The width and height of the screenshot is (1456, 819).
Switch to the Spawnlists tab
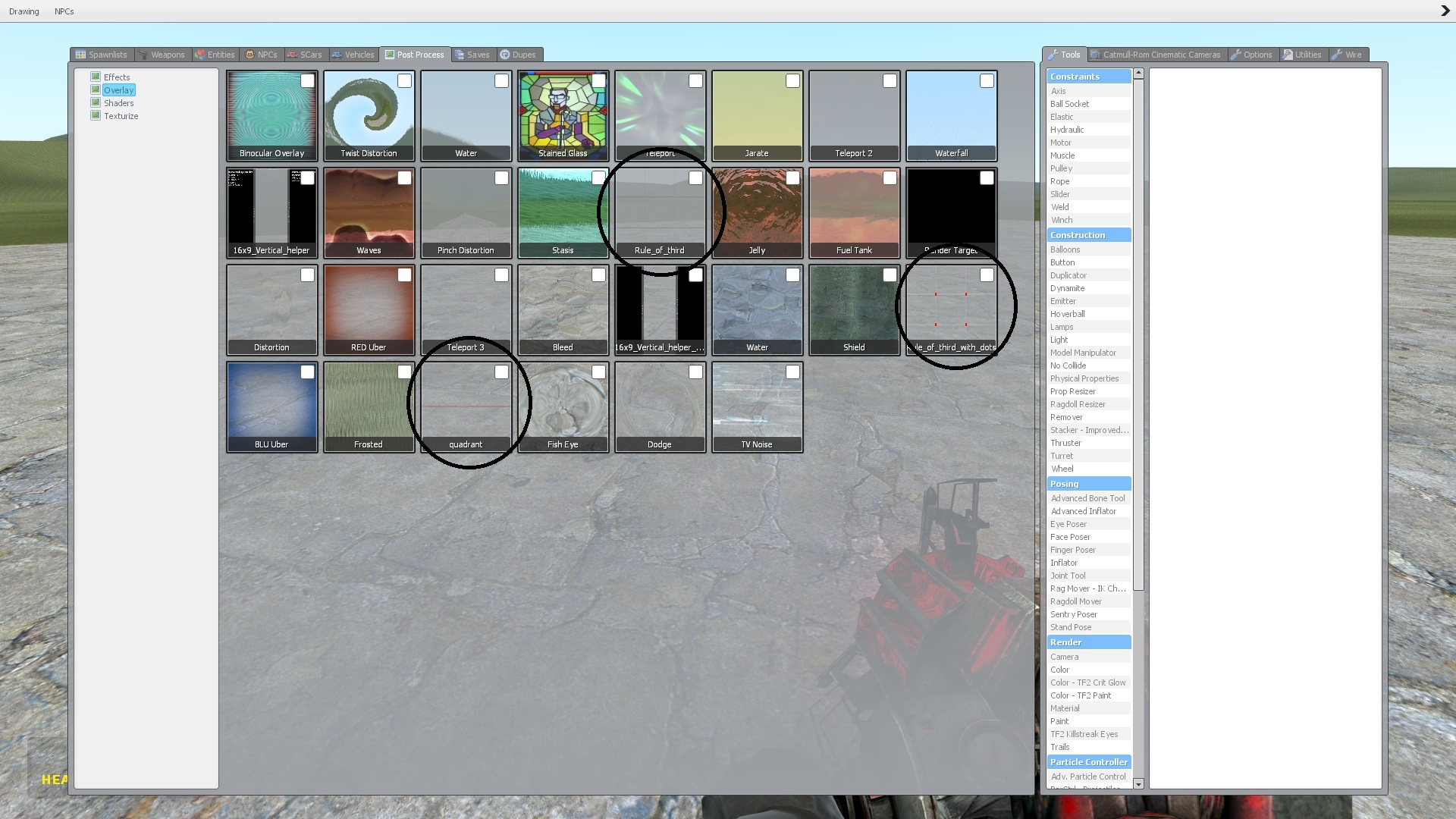(x=102, y=55)
